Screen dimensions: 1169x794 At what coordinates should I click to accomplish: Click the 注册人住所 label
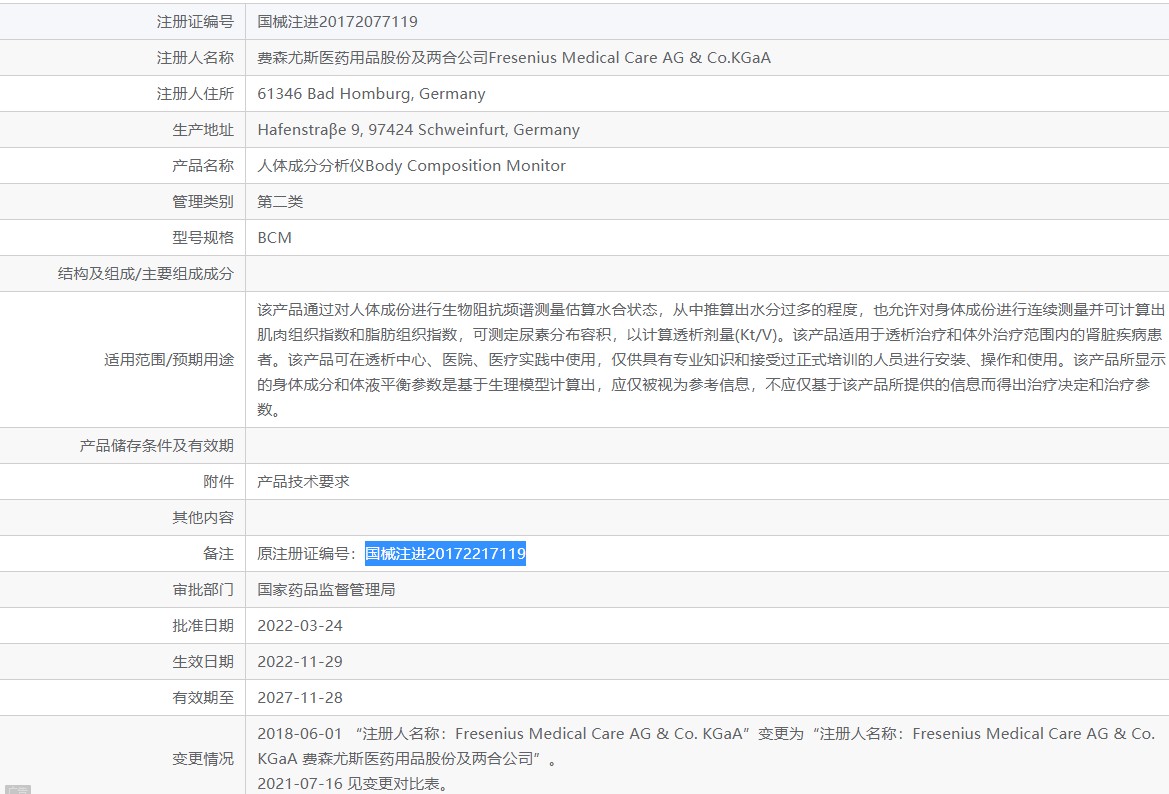(x=195, y=93)
